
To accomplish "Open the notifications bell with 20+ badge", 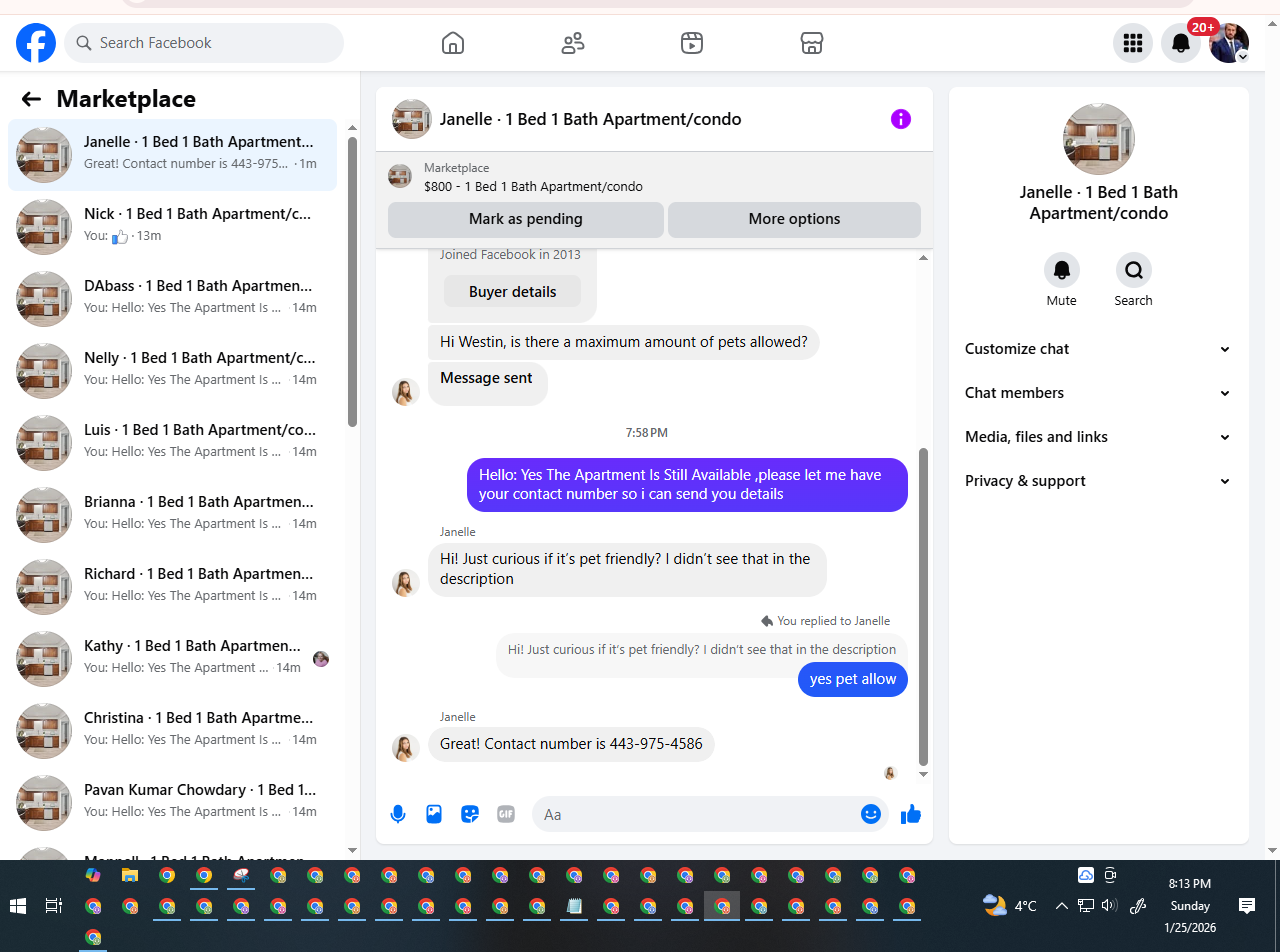I will click(x=1181, y=43).
